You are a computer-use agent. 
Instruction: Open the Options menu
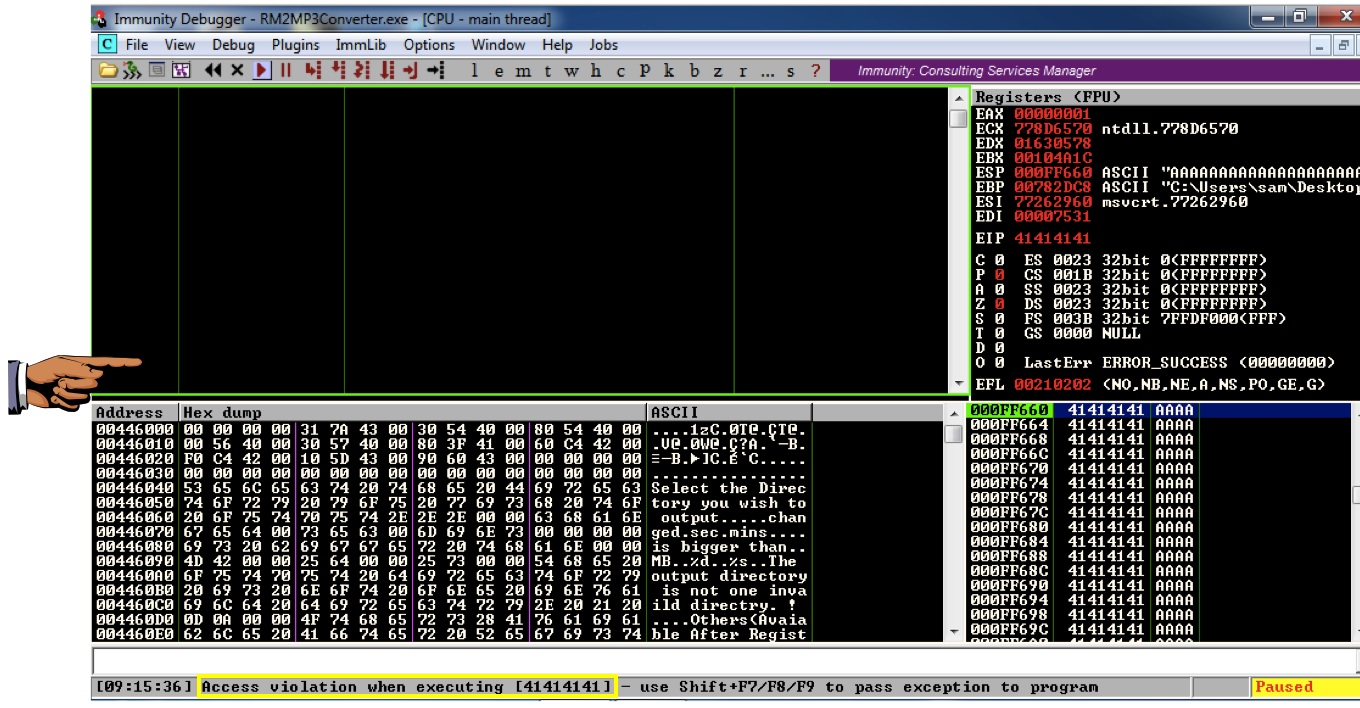429,45
